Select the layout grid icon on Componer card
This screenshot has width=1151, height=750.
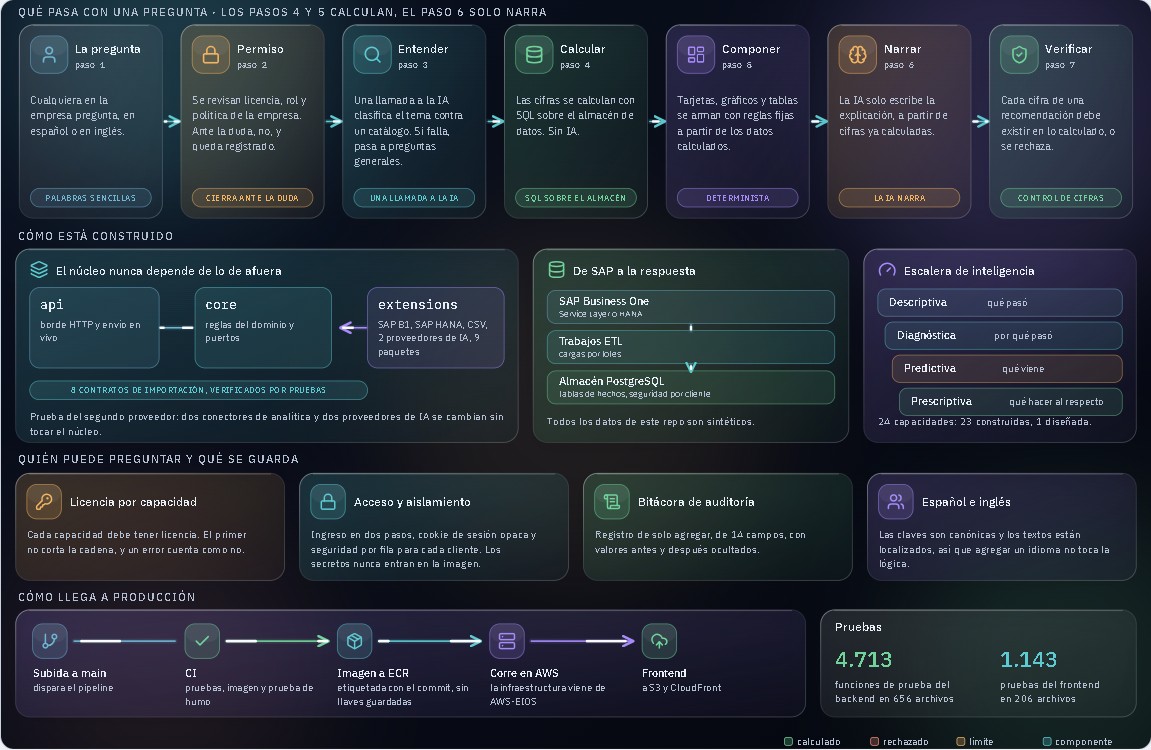pos(696,55)
